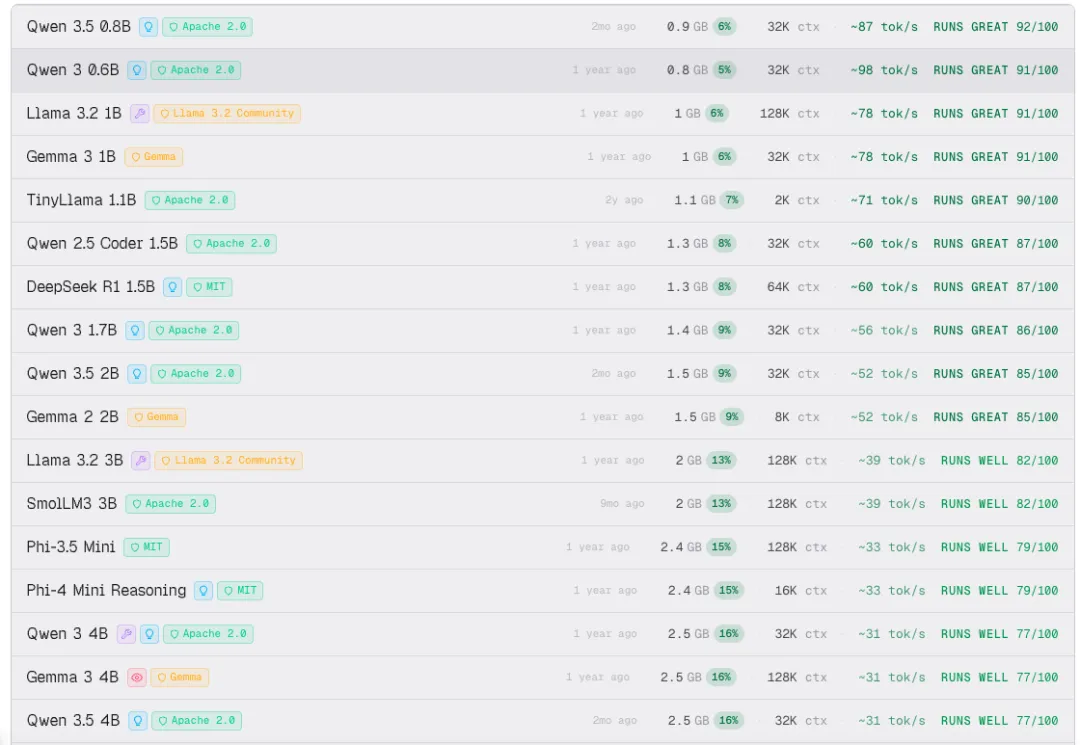Click the lightbulb icon on Phi-4 Mini Reasoning

[x=203, y=591]
